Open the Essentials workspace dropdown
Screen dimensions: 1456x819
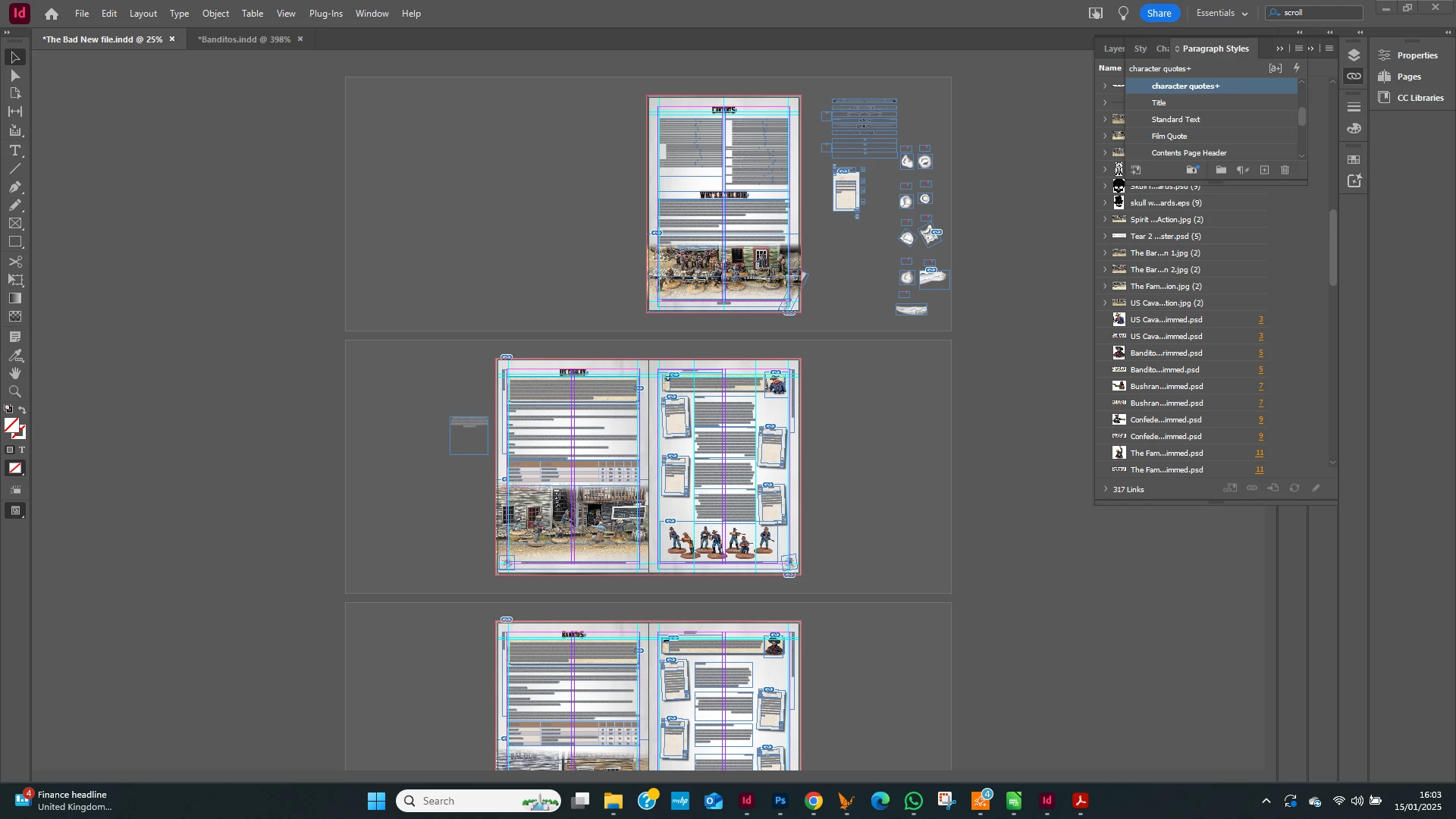[1222, 13]
